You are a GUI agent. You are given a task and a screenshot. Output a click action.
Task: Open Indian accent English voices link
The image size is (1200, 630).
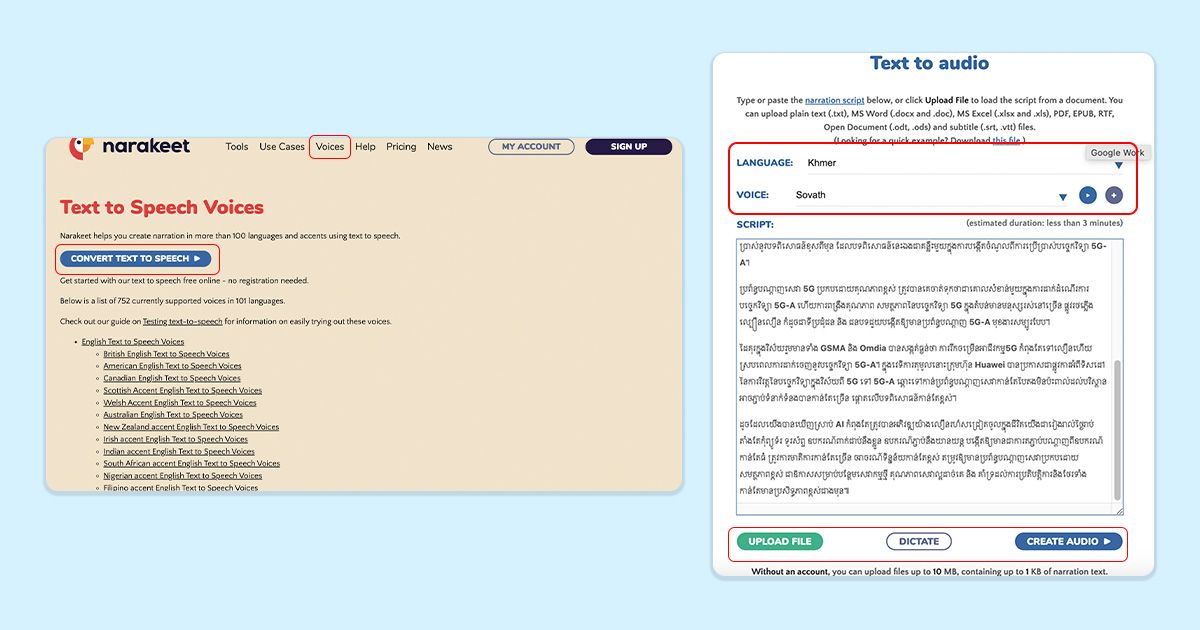pyautogui.click(x=178, y=452)
